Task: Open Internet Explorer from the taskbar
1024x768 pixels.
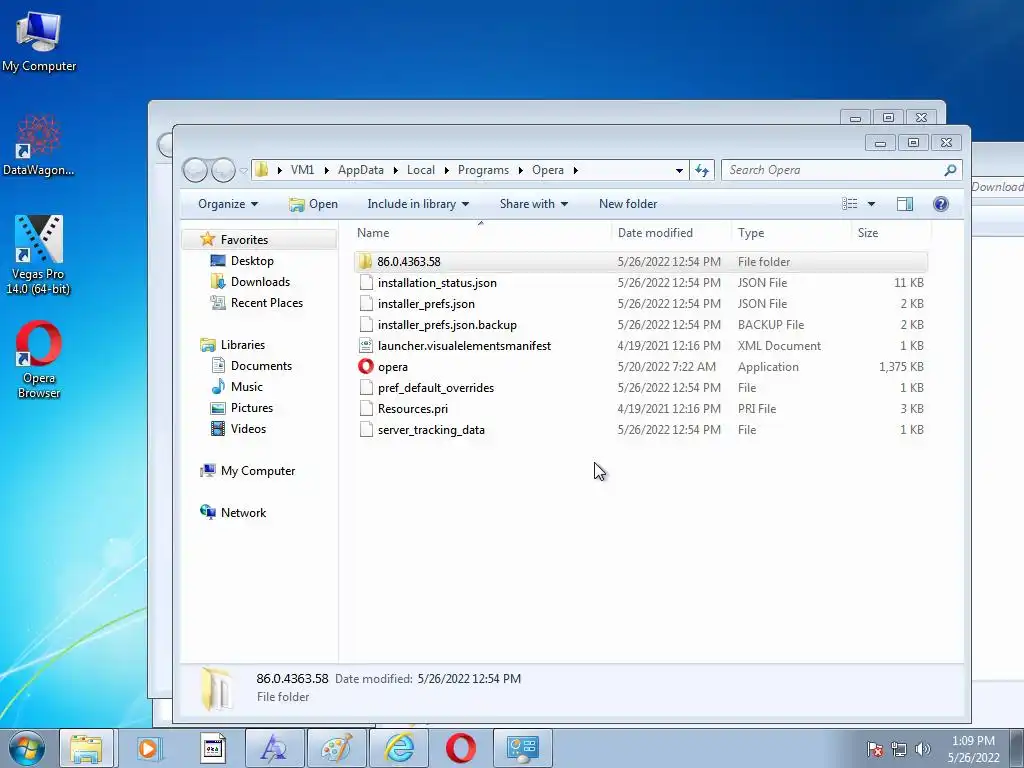Action: click(x=399, y=748)
